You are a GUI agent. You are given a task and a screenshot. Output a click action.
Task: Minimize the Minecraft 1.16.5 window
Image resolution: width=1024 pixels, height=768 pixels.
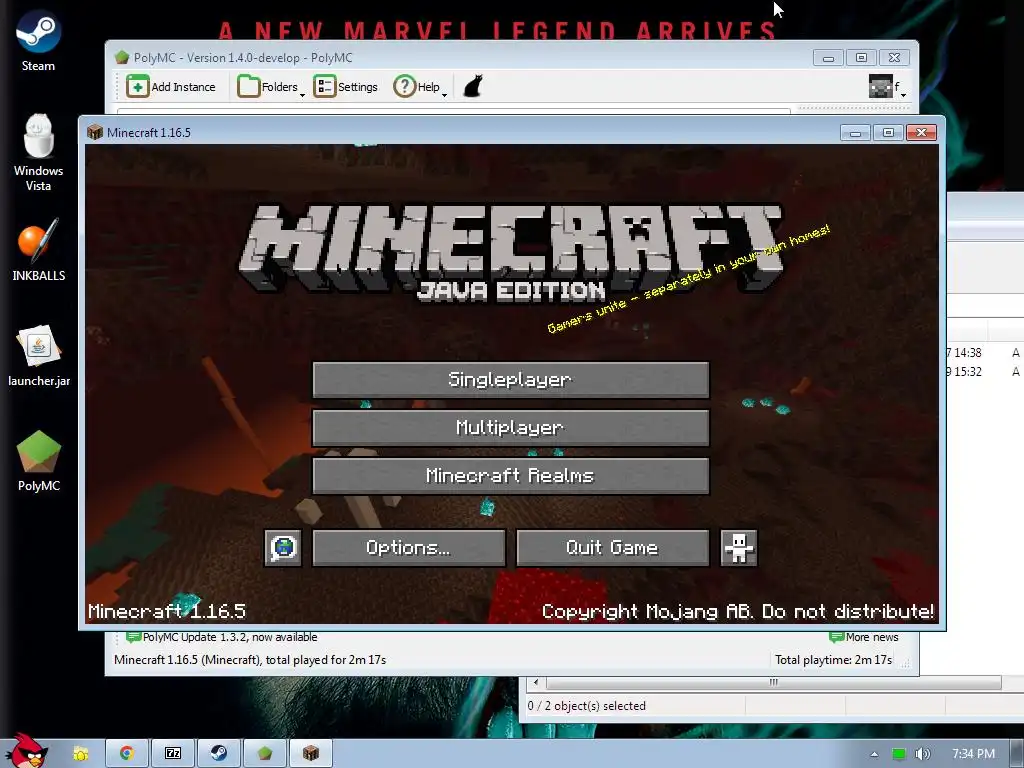[x=855, y=133]
